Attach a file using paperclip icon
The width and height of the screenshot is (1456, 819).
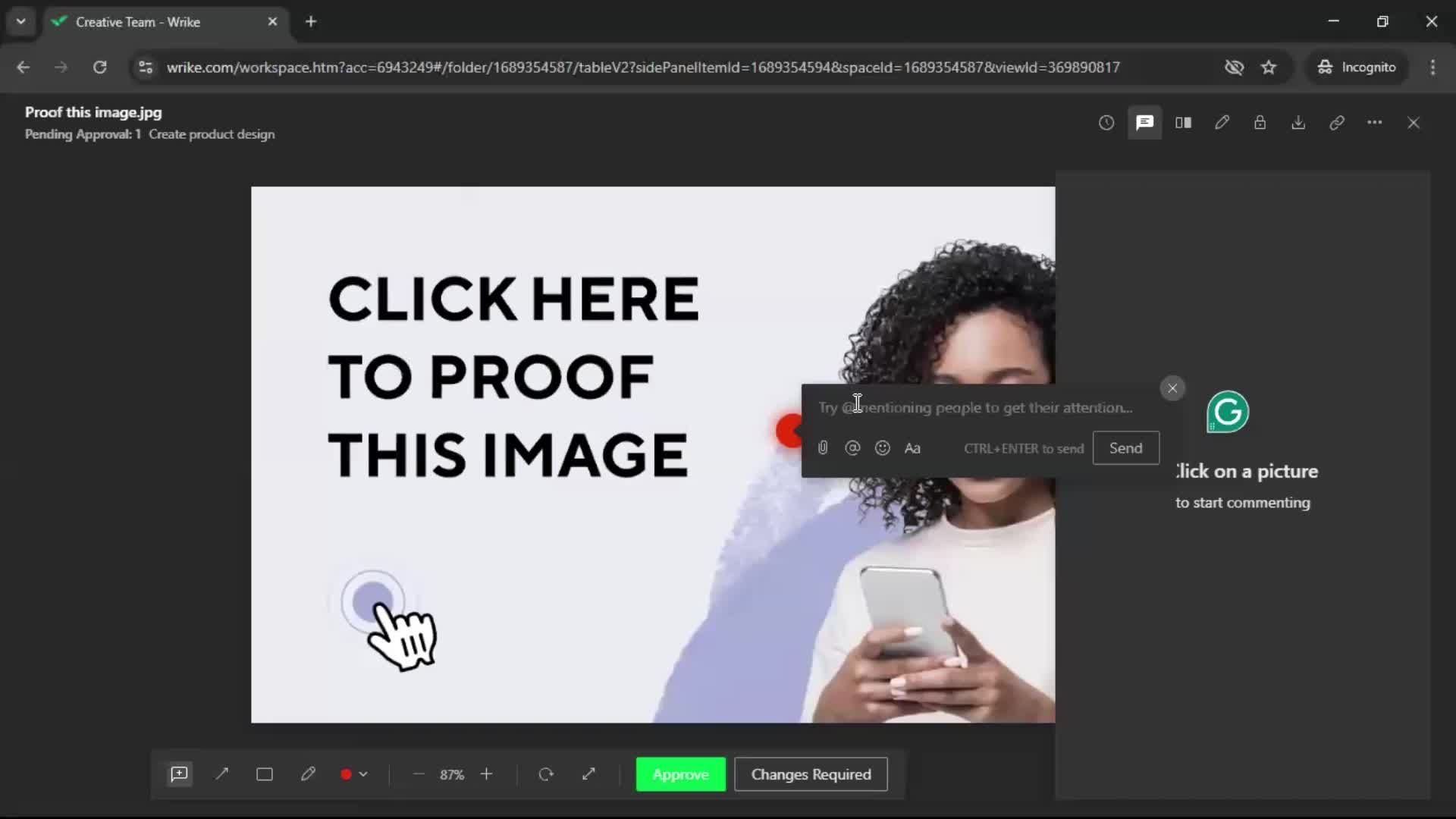823,448
